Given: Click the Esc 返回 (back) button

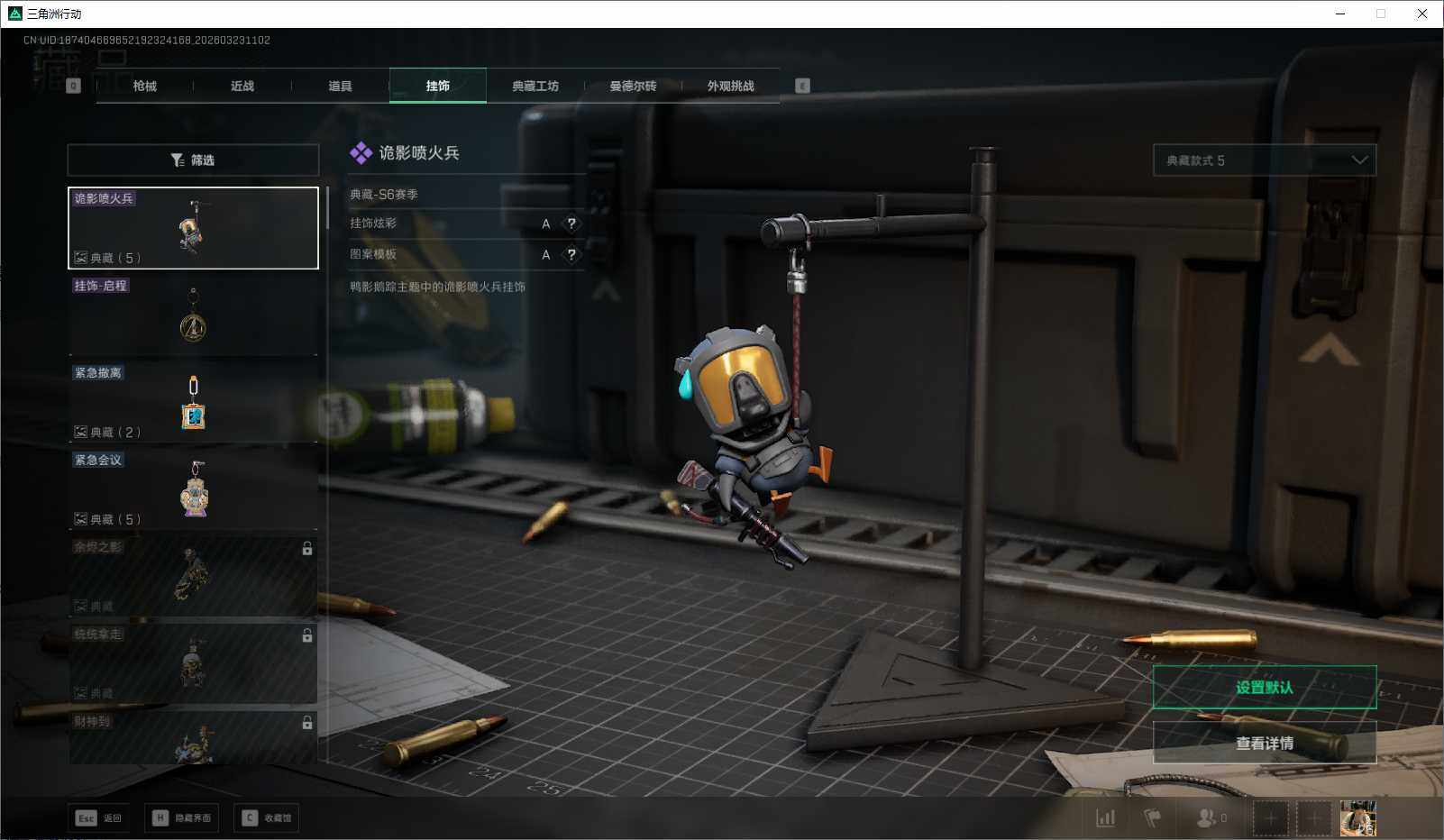Looking at the screenshot, I should click(x=98, y=817).
